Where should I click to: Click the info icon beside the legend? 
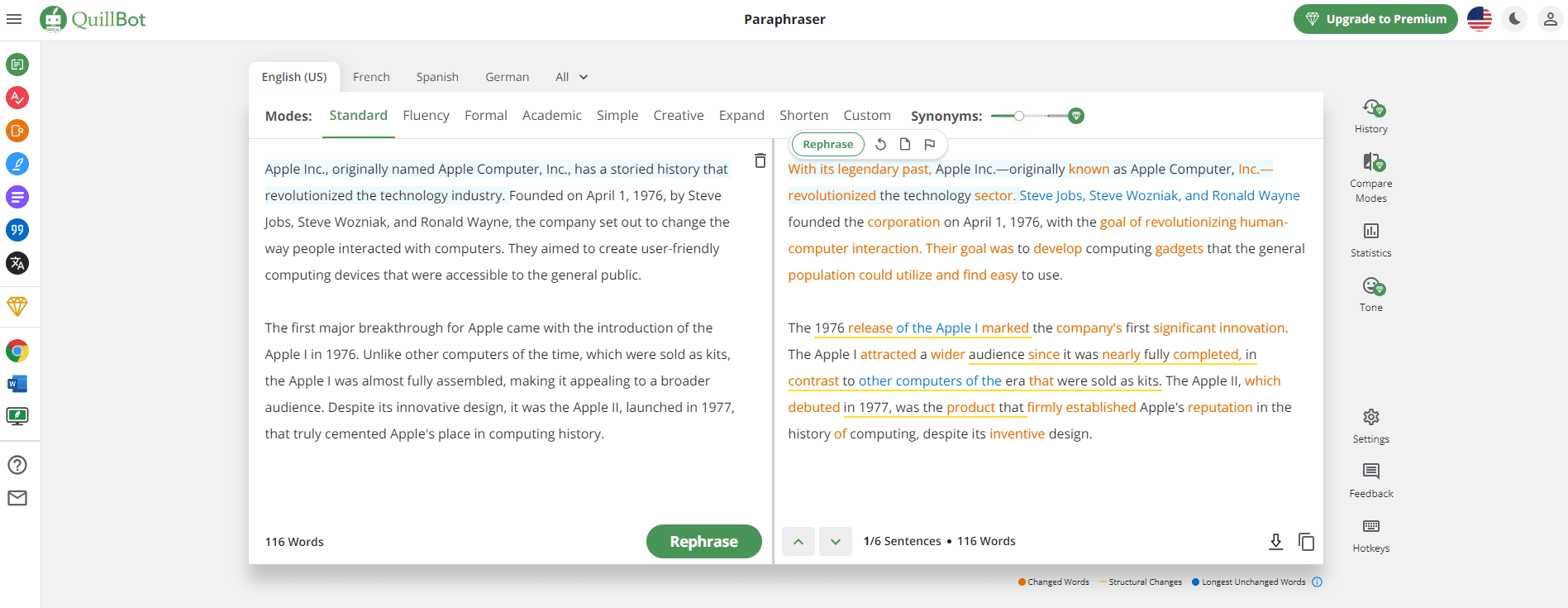pos(1317,582)
